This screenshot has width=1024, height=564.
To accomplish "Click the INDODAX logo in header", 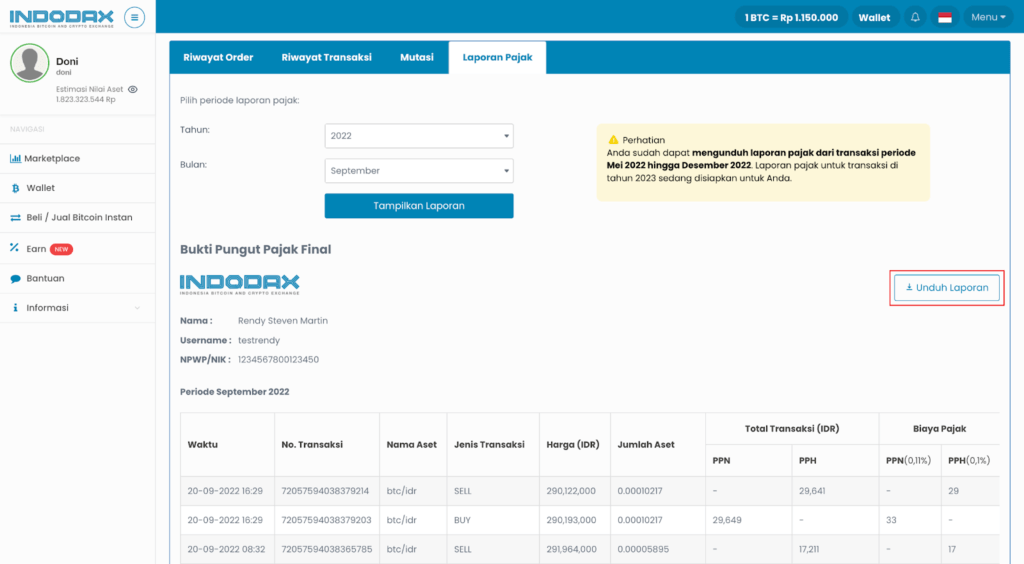I will point(61,18).
